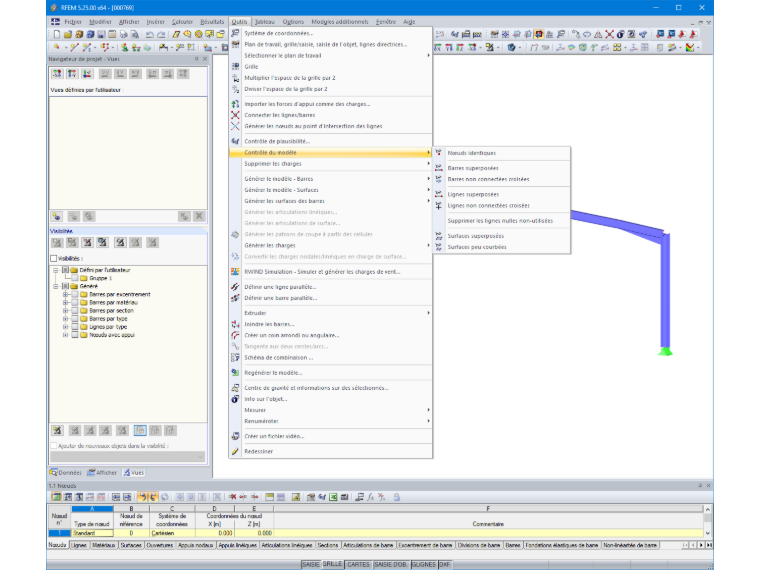
Task: Open the 'Fichier' menu
Action: click(x=73, y=22)
